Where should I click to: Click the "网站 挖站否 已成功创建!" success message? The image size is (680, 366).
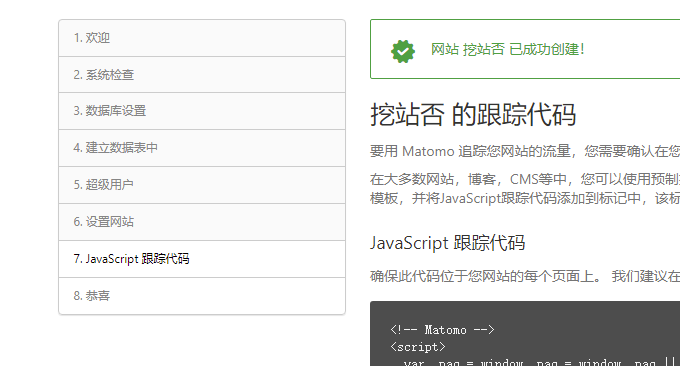(x=508, y=49)
